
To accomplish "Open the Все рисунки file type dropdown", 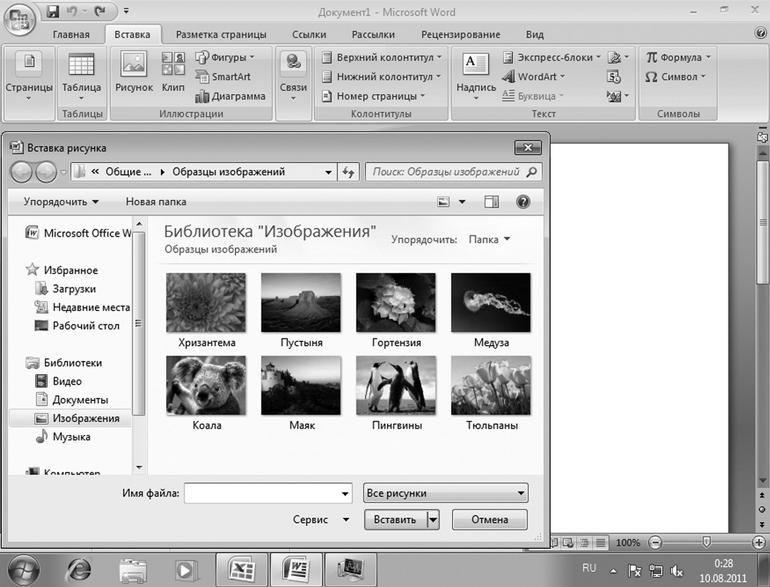I will point(445,493).
